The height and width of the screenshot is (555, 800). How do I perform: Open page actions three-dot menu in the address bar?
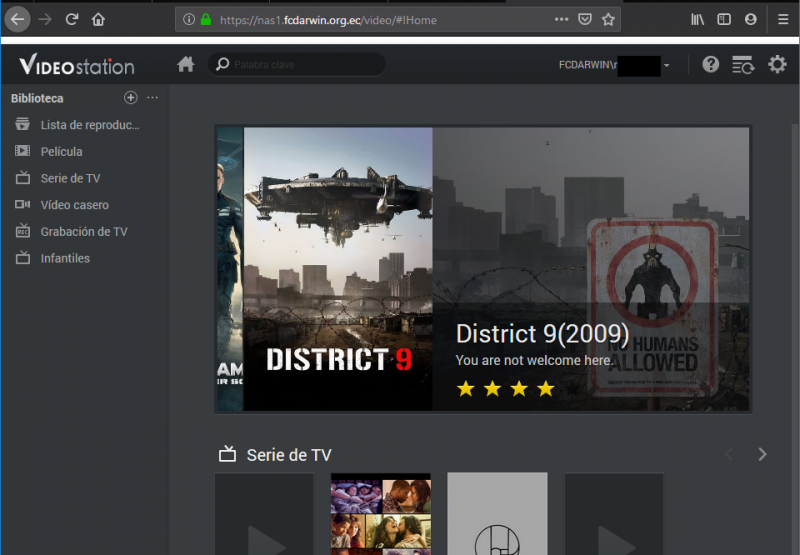(x=561, y=19)
